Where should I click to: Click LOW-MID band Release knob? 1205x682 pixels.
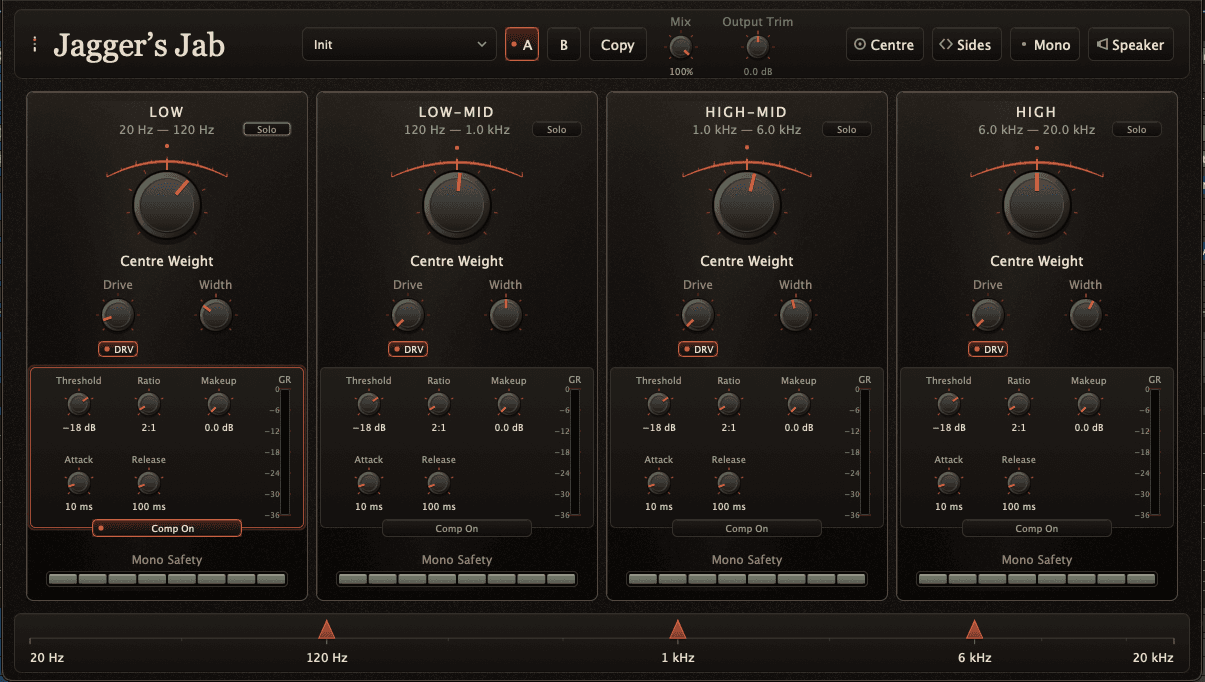pos(438,483)
